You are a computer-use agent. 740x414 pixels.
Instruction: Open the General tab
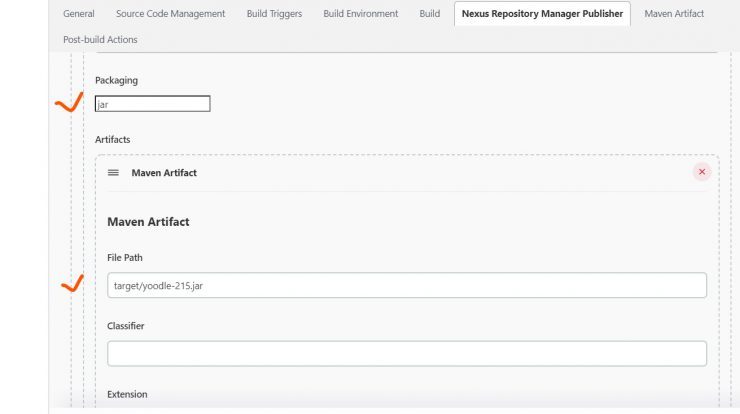click(x=79, y=14)
